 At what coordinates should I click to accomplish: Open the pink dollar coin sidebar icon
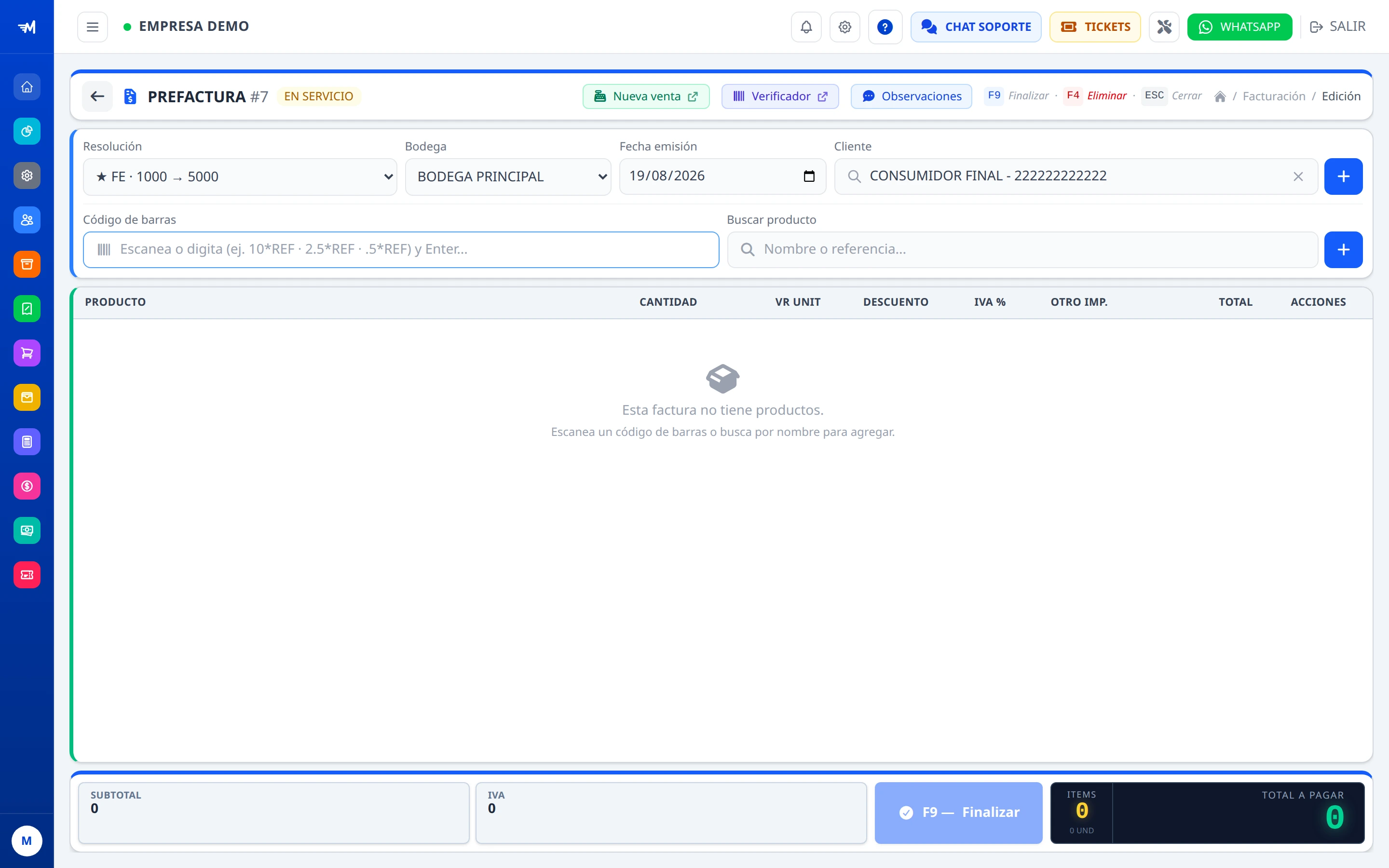tap(27, 486)
